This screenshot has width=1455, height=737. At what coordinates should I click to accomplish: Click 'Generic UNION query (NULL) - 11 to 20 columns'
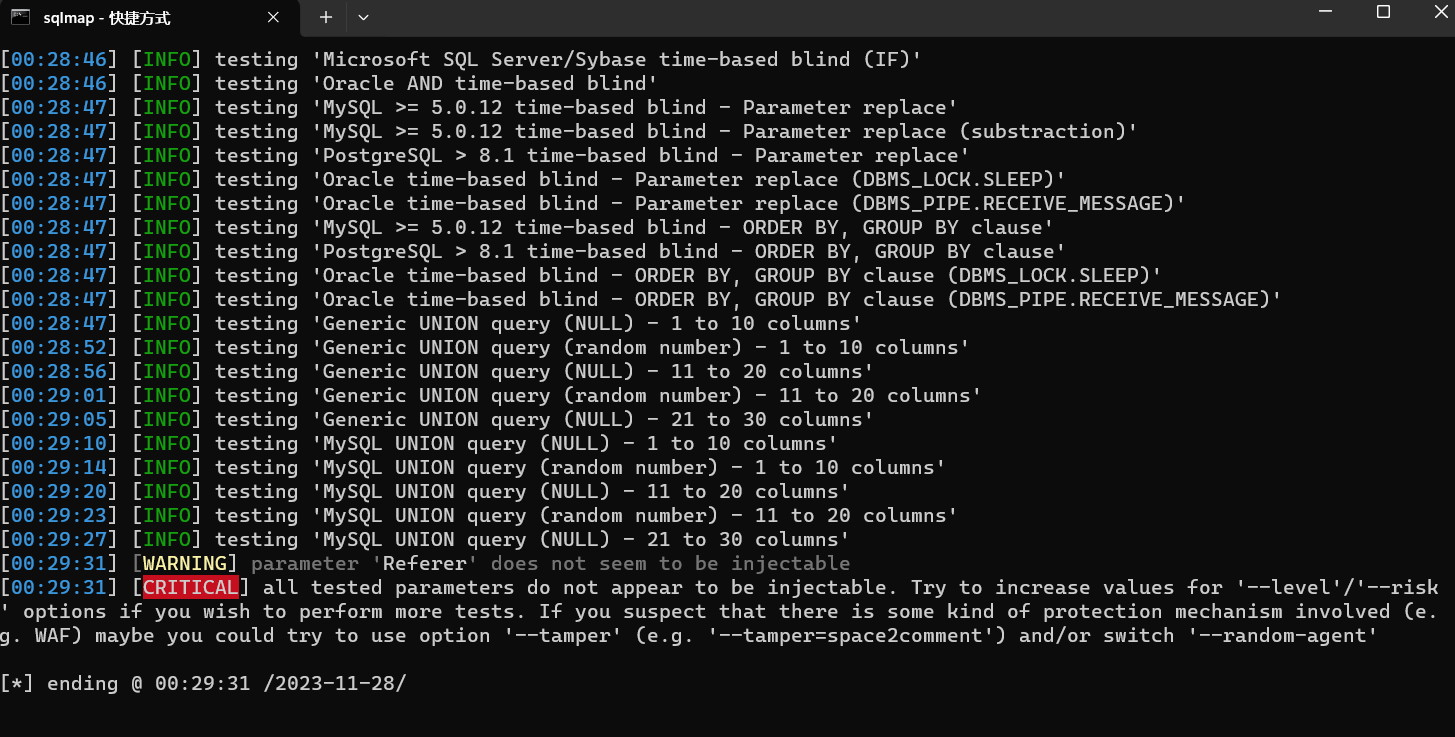(x=592, y=371)
